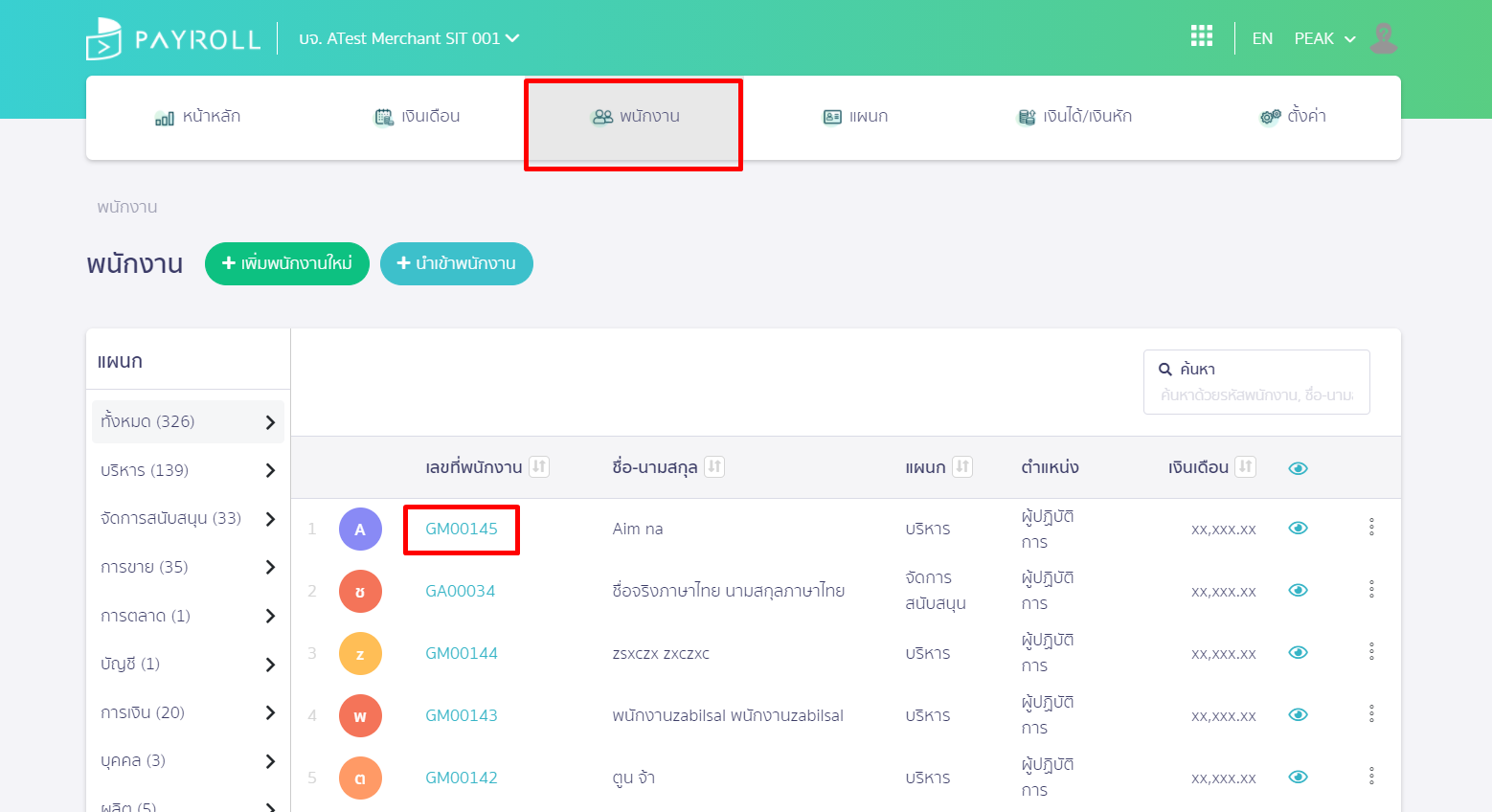Open employee GM00145 link

point(462,529)
